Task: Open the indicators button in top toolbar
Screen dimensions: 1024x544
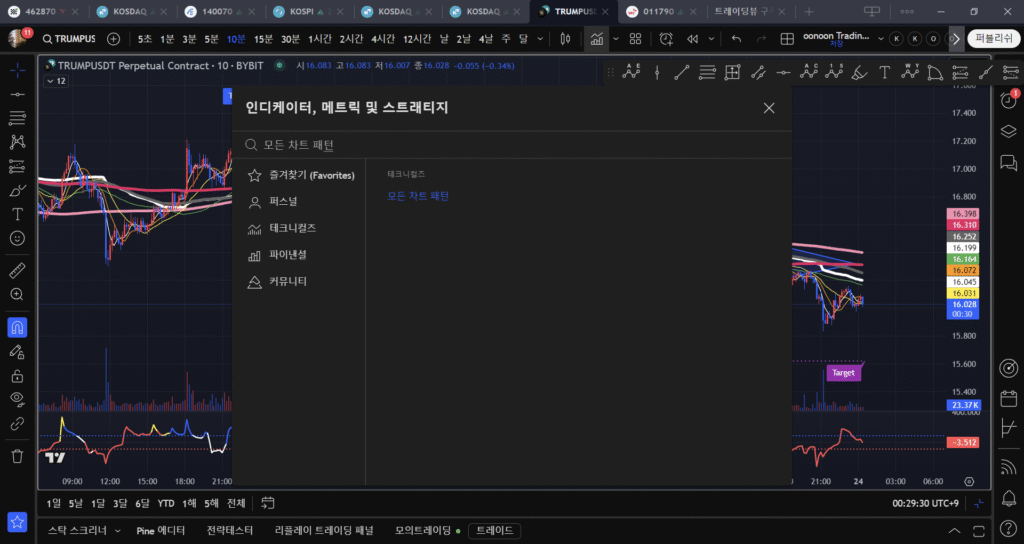Action: click(x=597, y=39)
